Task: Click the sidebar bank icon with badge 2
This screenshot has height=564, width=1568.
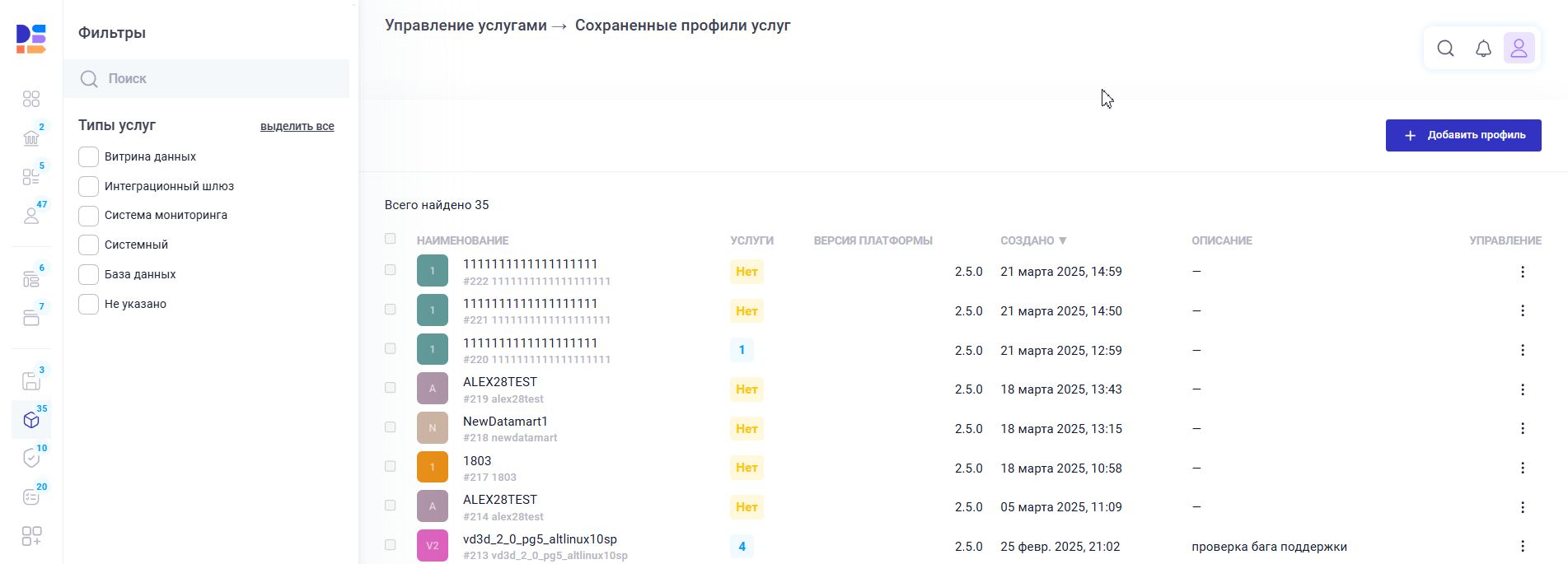Action: coord(31,138)
